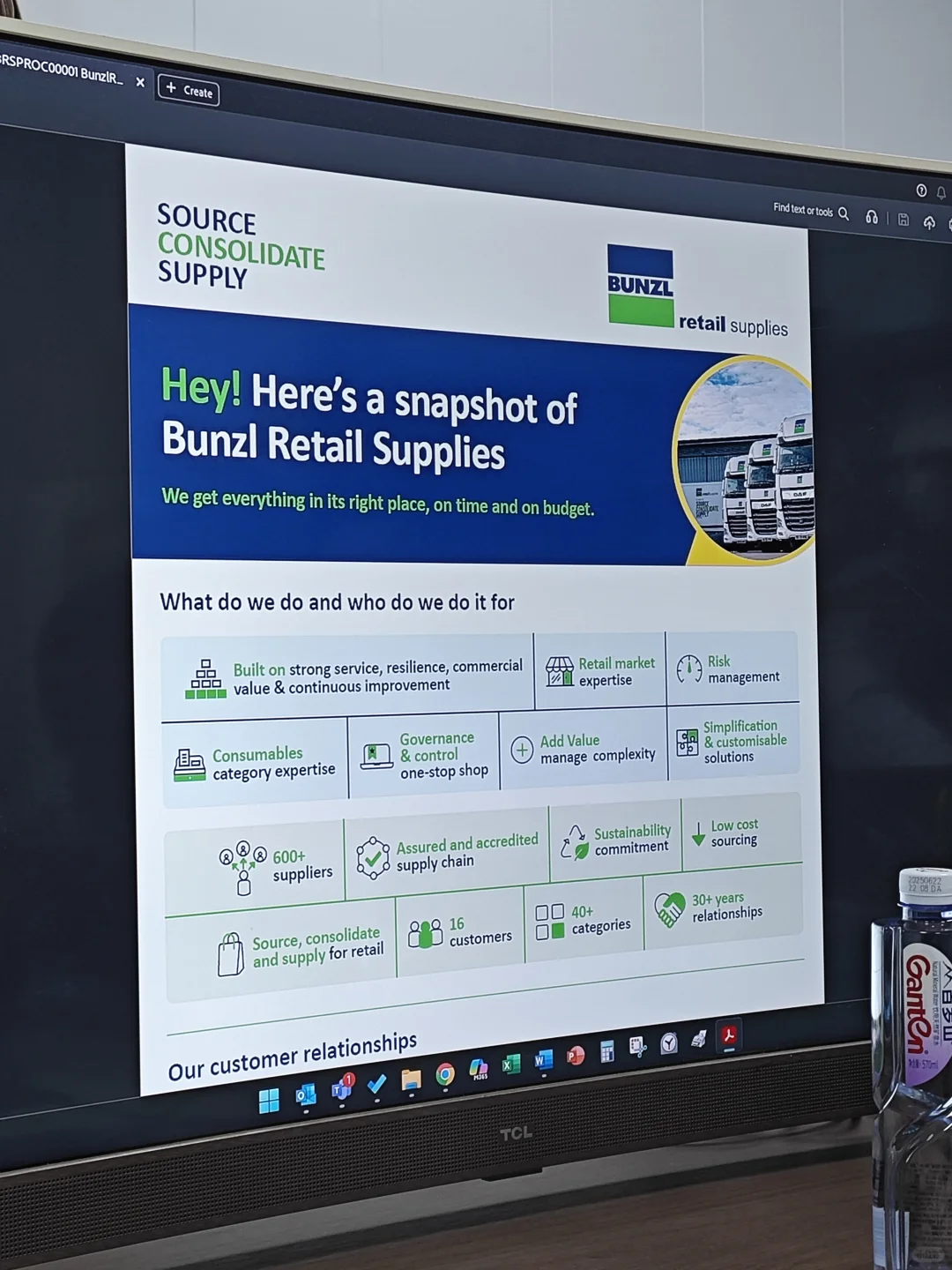
Task: Click the 'Low cost sourcing' arrow icon
Action: coord(698,833)
